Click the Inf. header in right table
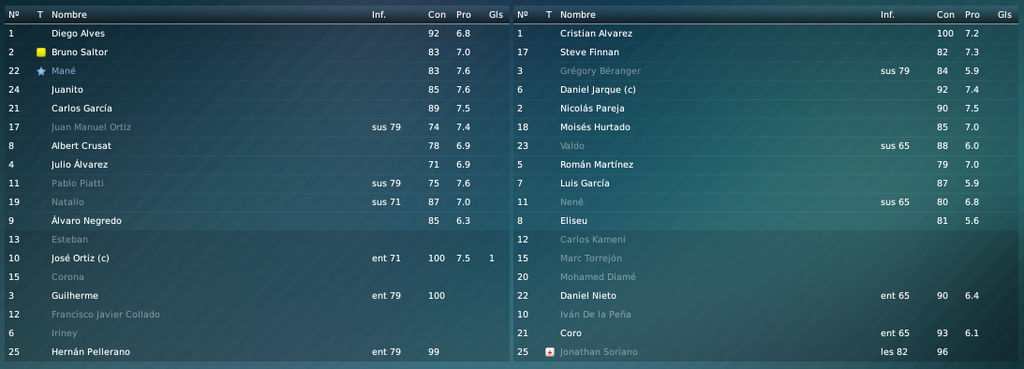Image resolution: width=1024 pixels, height=369 pixels. (888, 14)
